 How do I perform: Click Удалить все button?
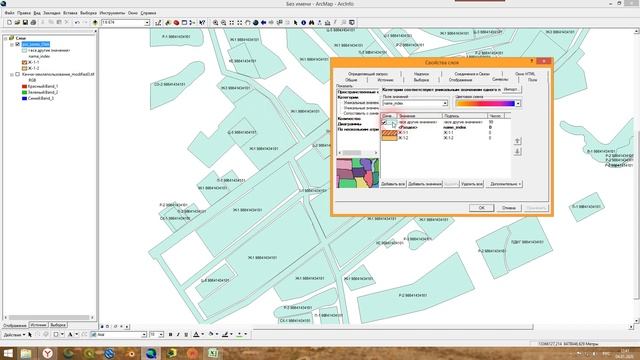click(471, 184)
